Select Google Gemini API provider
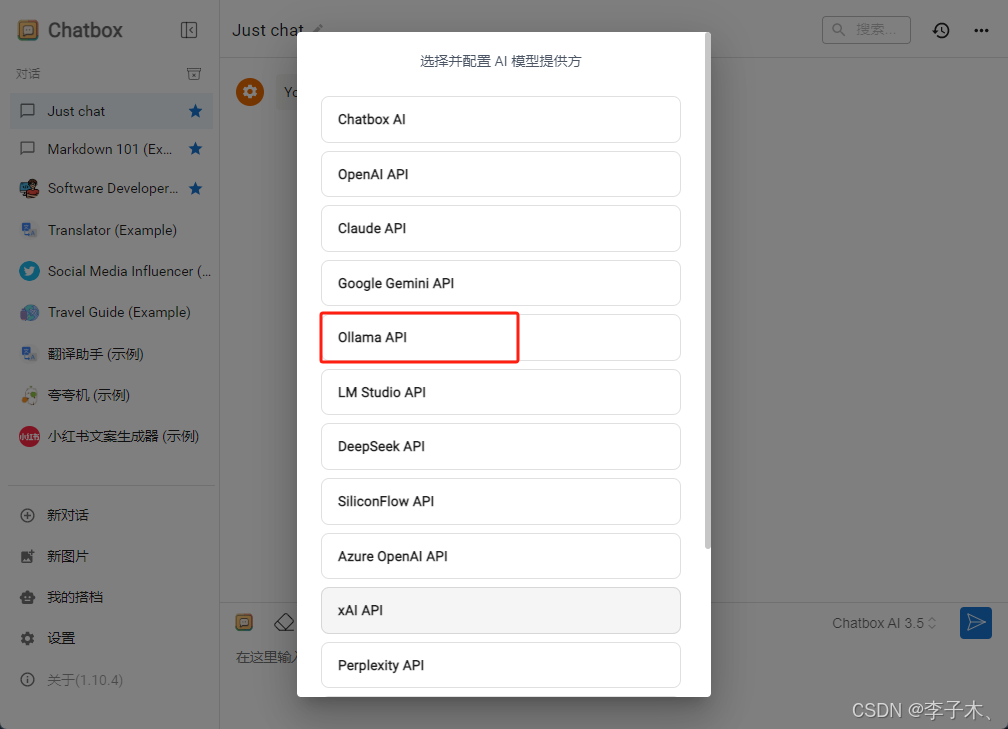 501,283
